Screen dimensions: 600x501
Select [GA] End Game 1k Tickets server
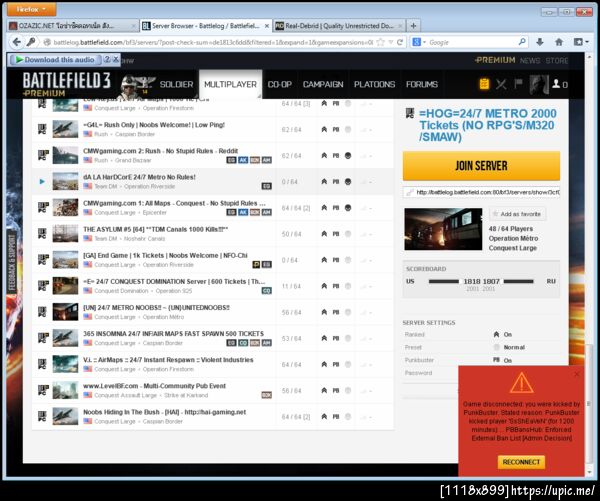pyautogui.click(x=213, y=260)
